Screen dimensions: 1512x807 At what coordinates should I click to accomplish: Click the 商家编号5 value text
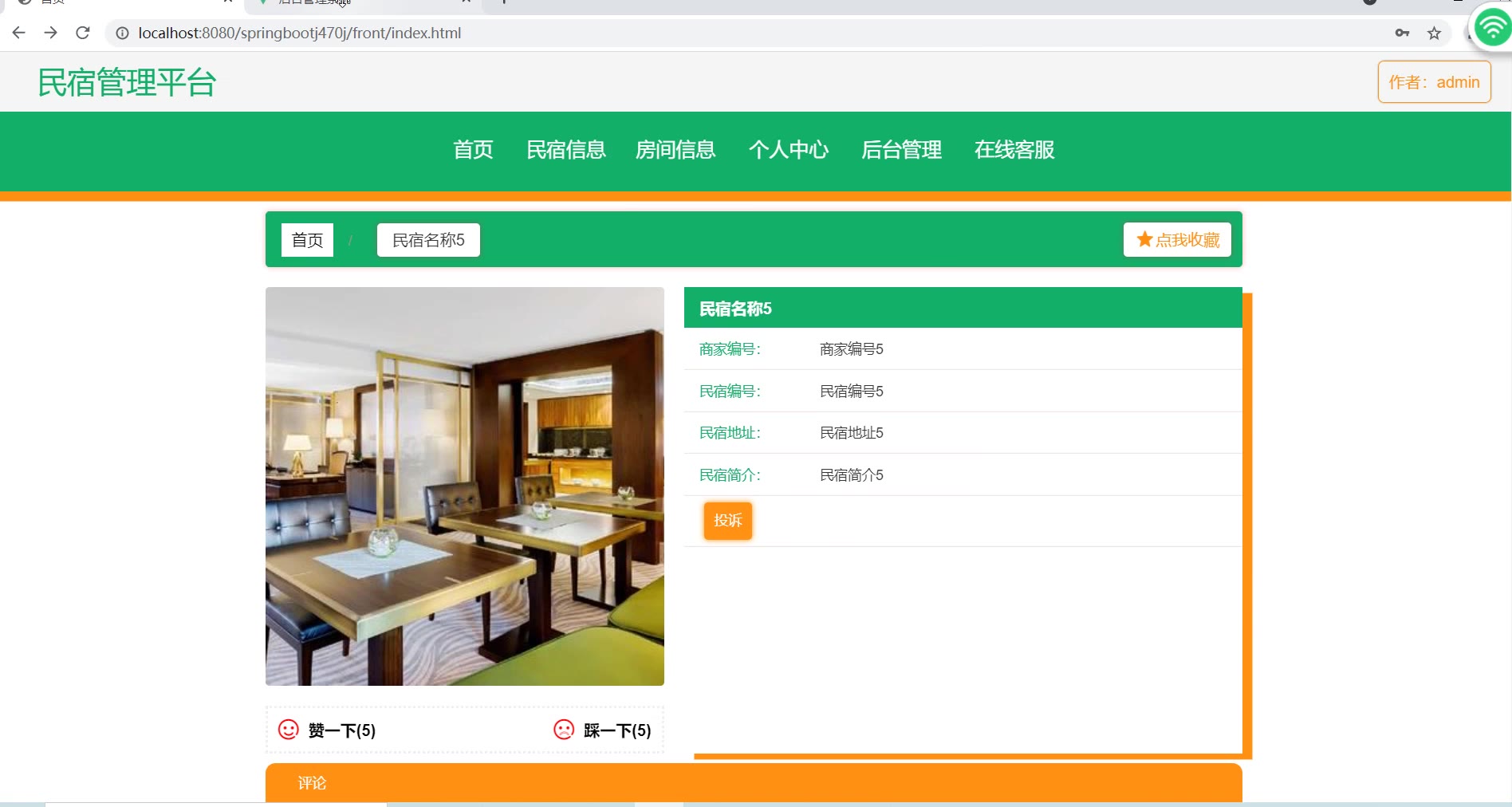click(x=851, y=349)
